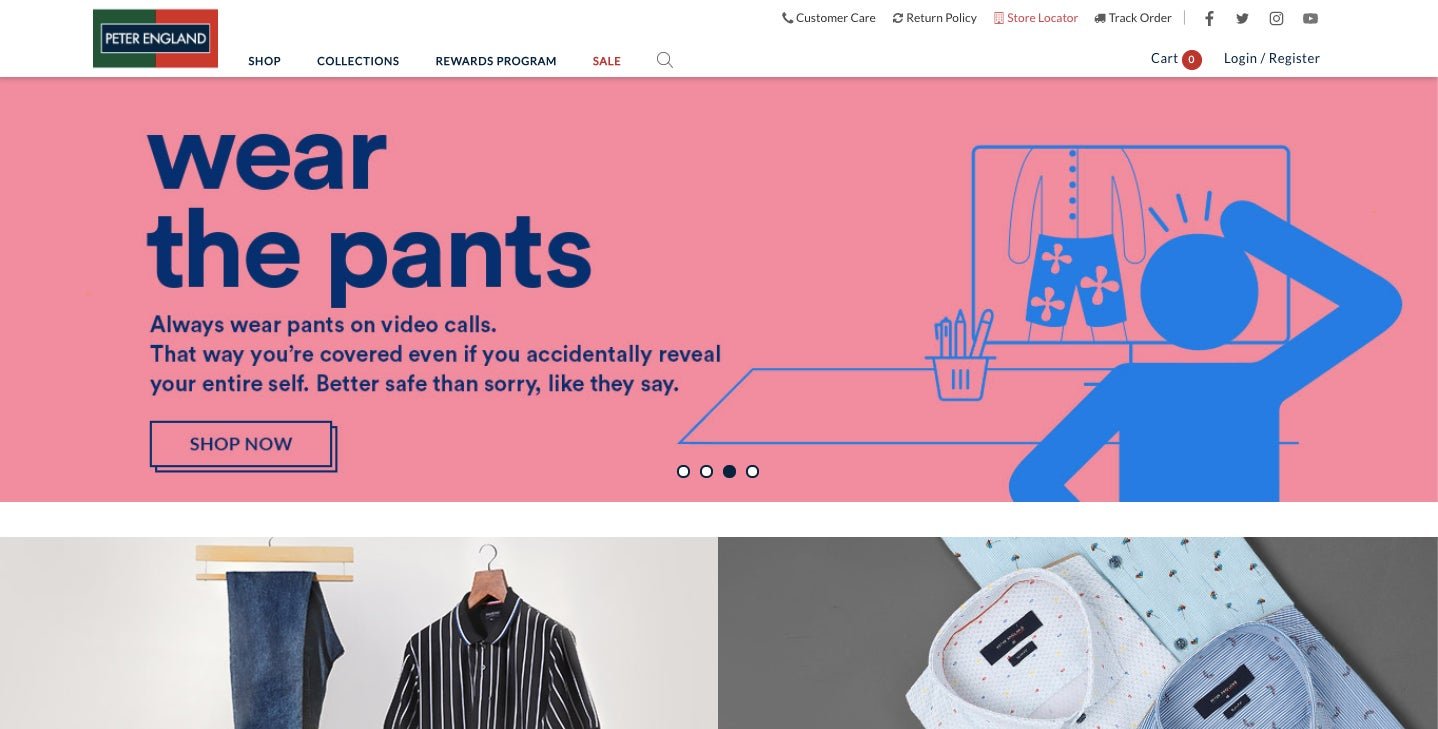The image size is (1438, 729).
Task: Click the SHOP NOW button
Action: [x=241, y=444]
